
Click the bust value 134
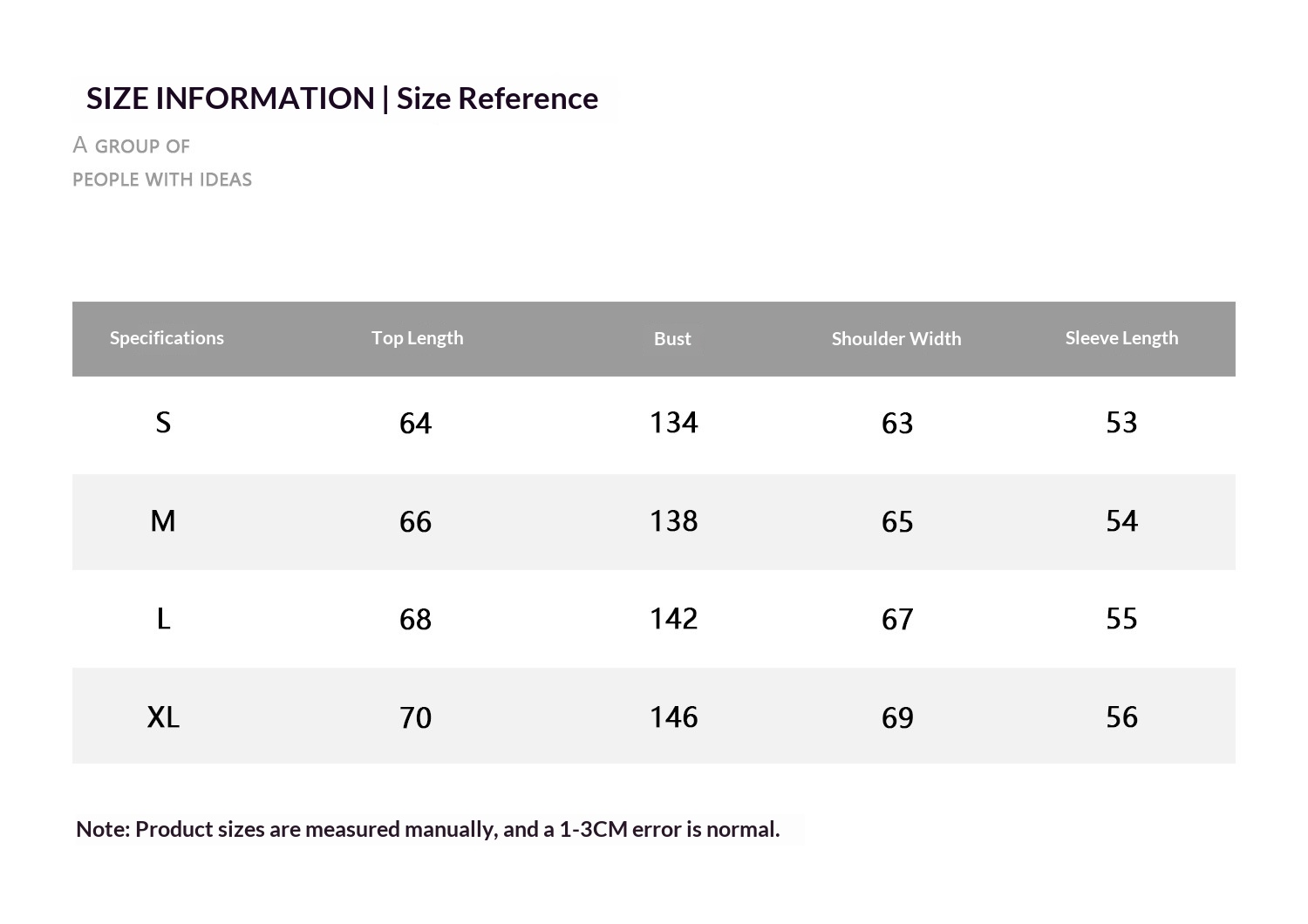pos(673,423)
